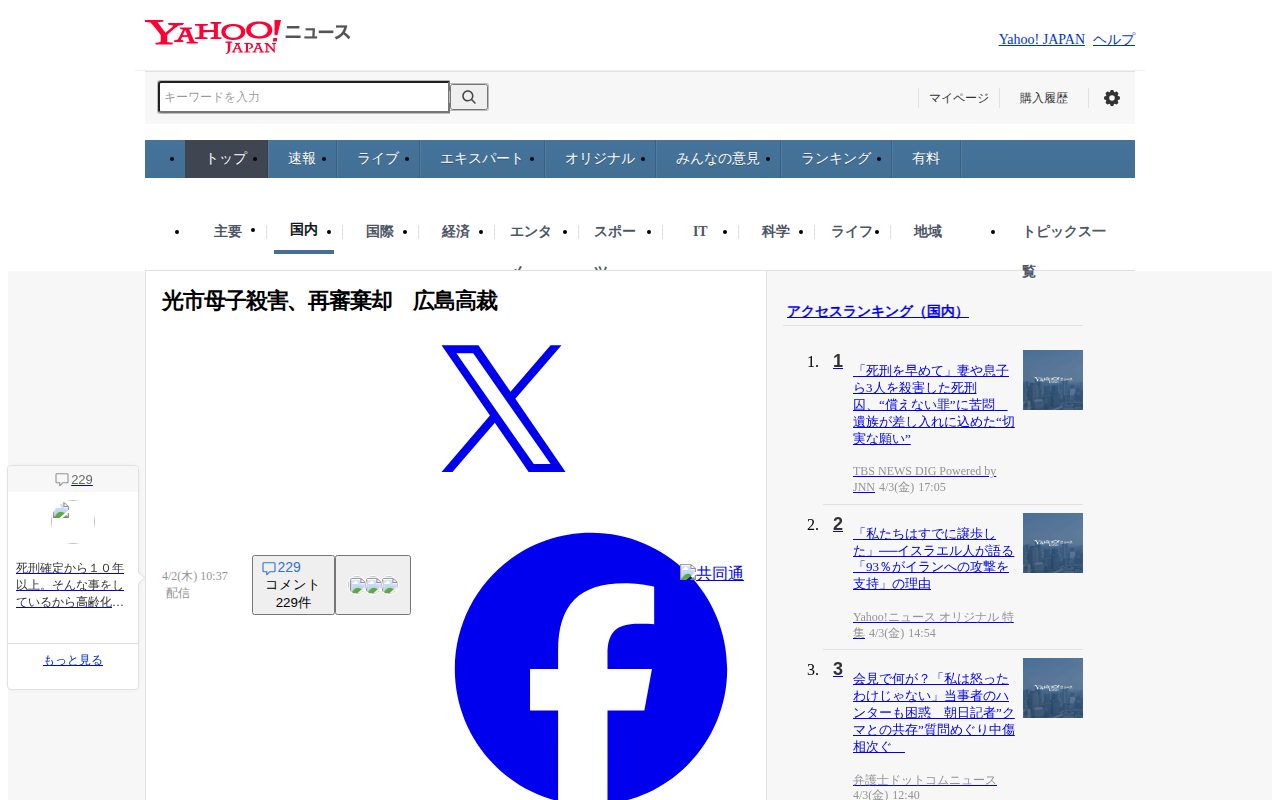
Task: Switch to the 科学 category
Action: coord(776,231)
